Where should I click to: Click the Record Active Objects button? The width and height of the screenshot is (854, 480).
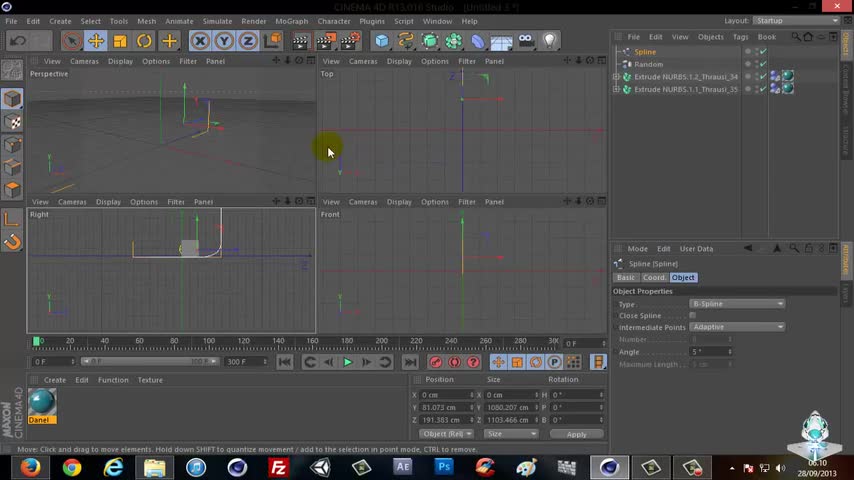(435, 362)
